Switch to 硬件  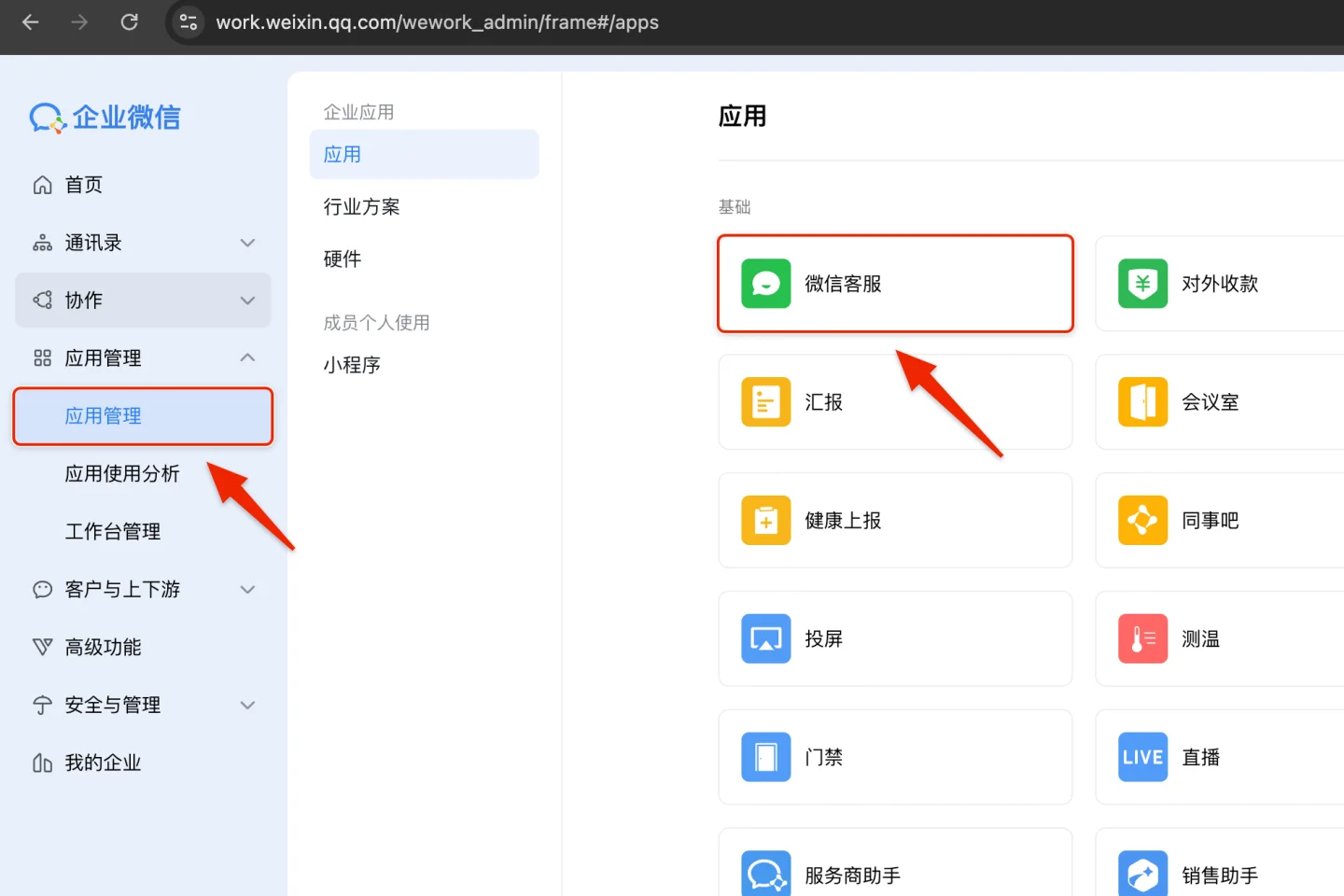(343, 259)
